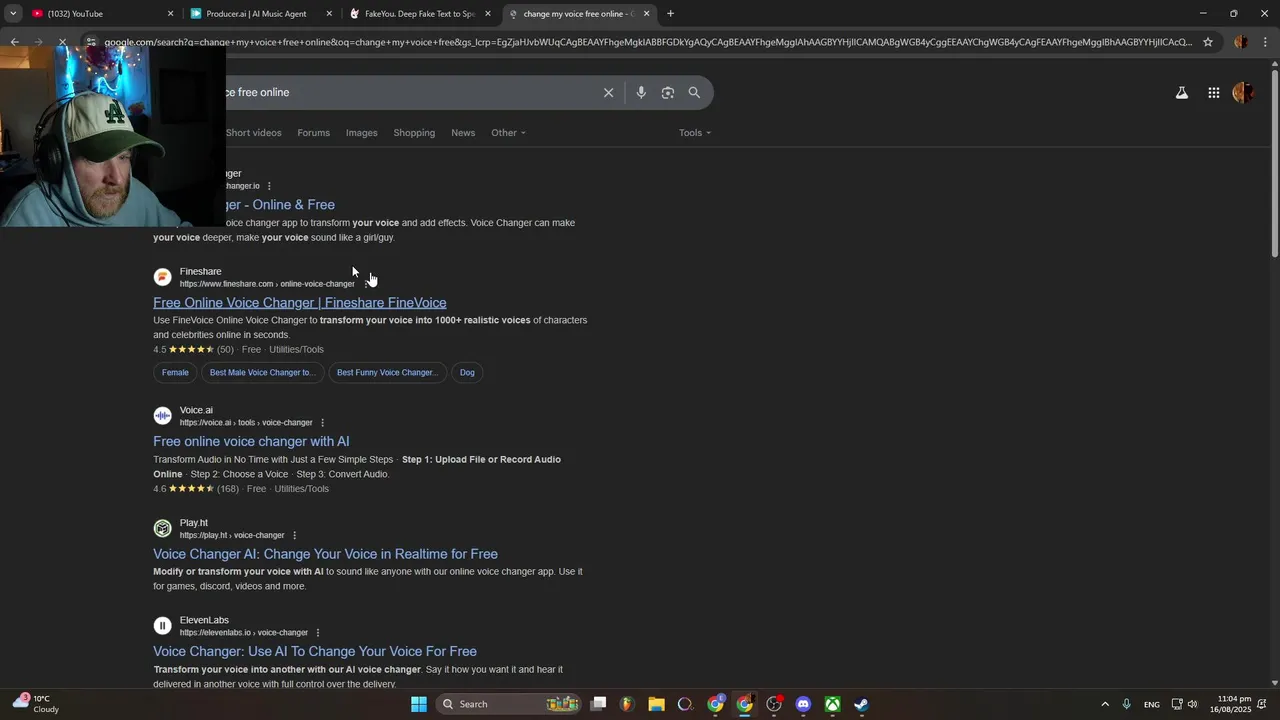Select the Forums filter
This screenshot has width=1280, height=720.
(x=313, y=133)
